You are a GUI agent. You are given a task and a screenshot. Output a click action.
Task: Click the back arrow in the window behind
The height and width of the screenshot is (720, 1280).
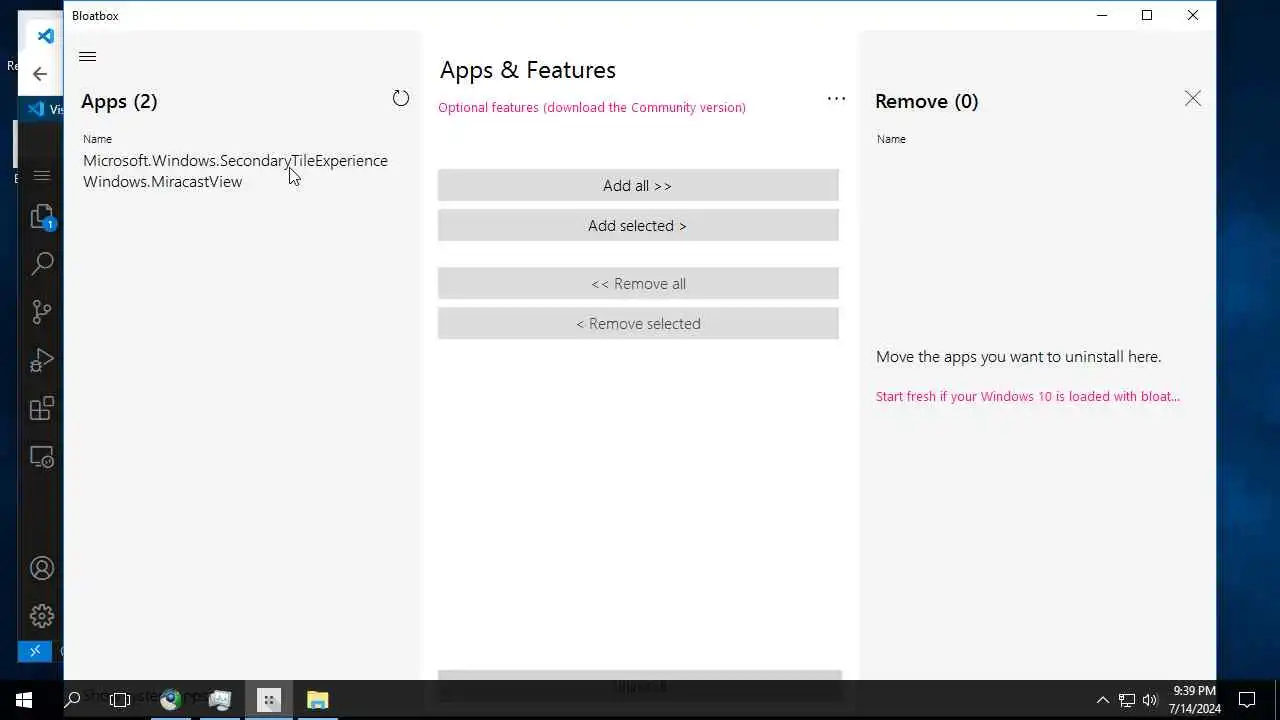[40, 74]
